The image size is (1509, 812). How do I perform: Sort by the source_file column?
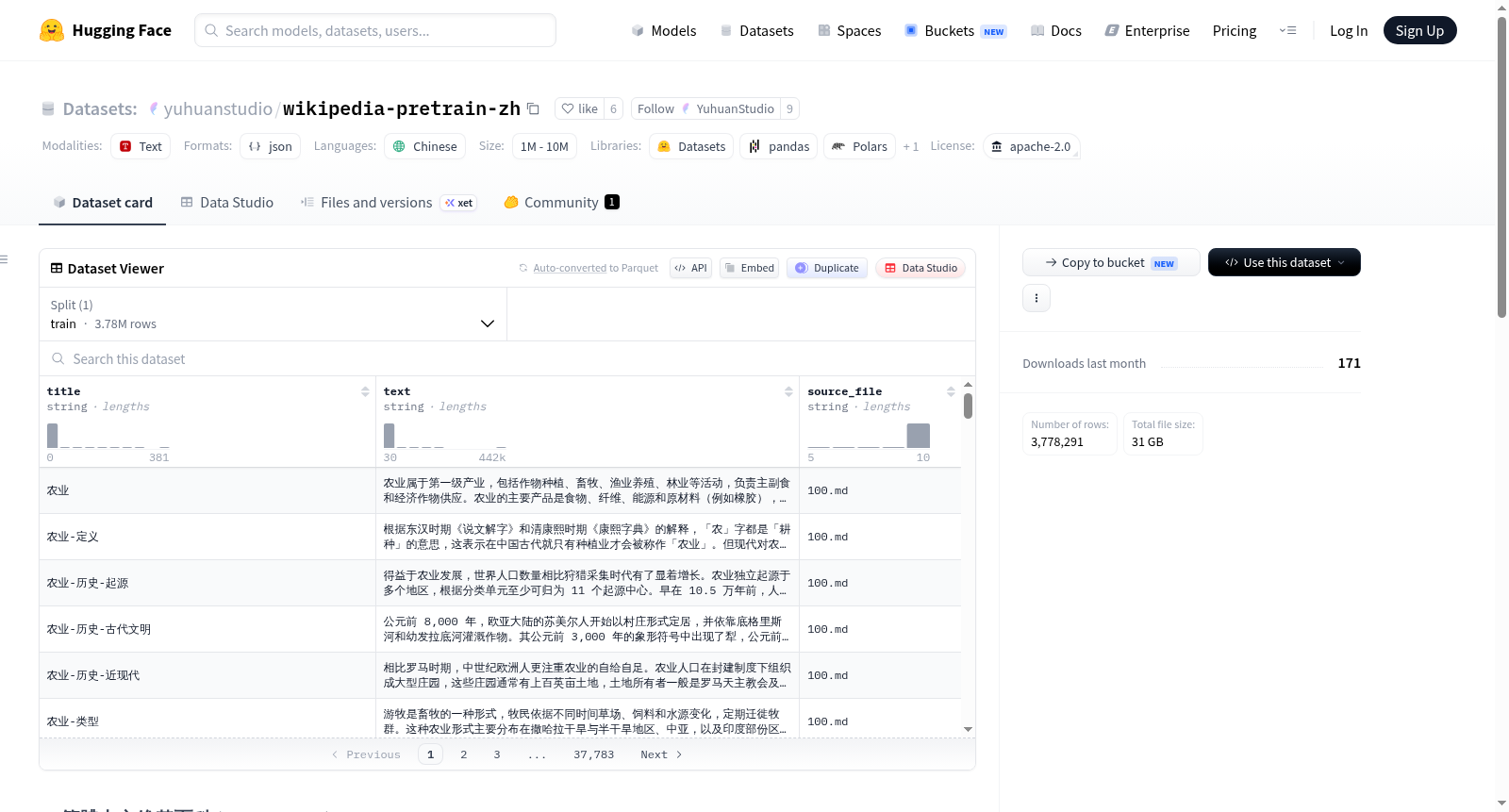point(951,391)
